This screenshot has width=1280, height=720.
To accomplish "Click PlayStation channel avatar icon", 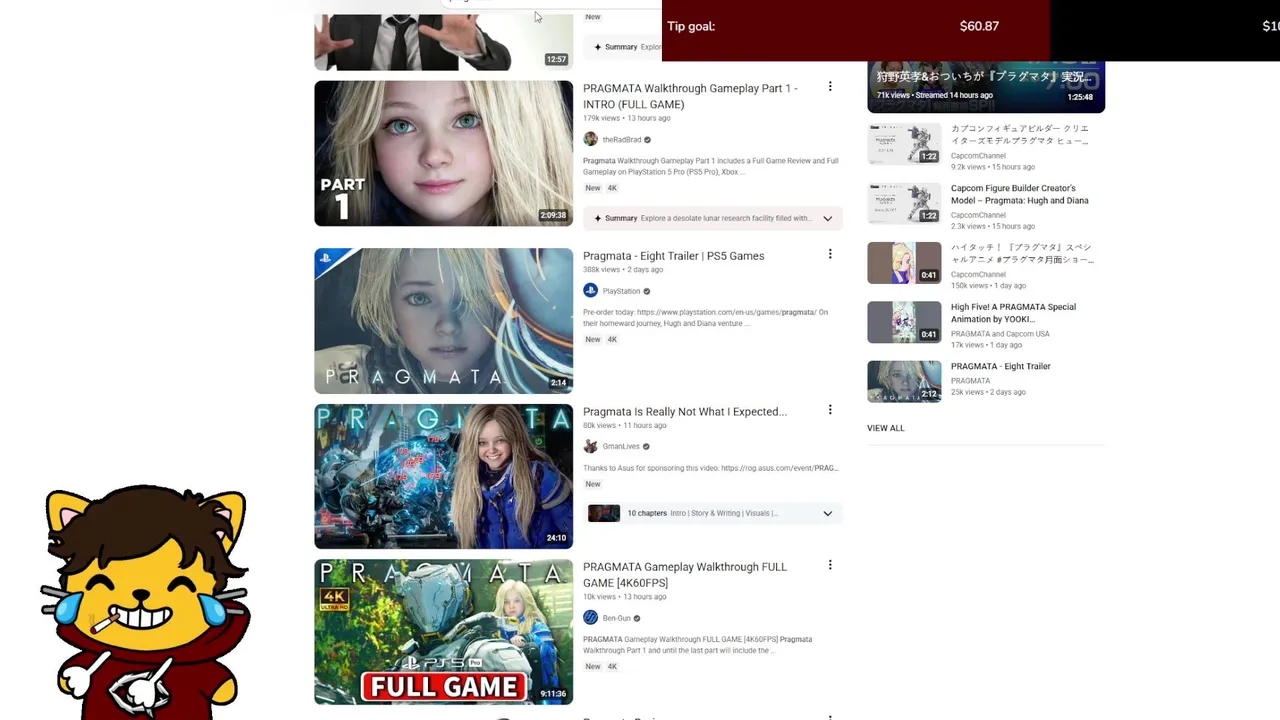I will click(590, 291).
